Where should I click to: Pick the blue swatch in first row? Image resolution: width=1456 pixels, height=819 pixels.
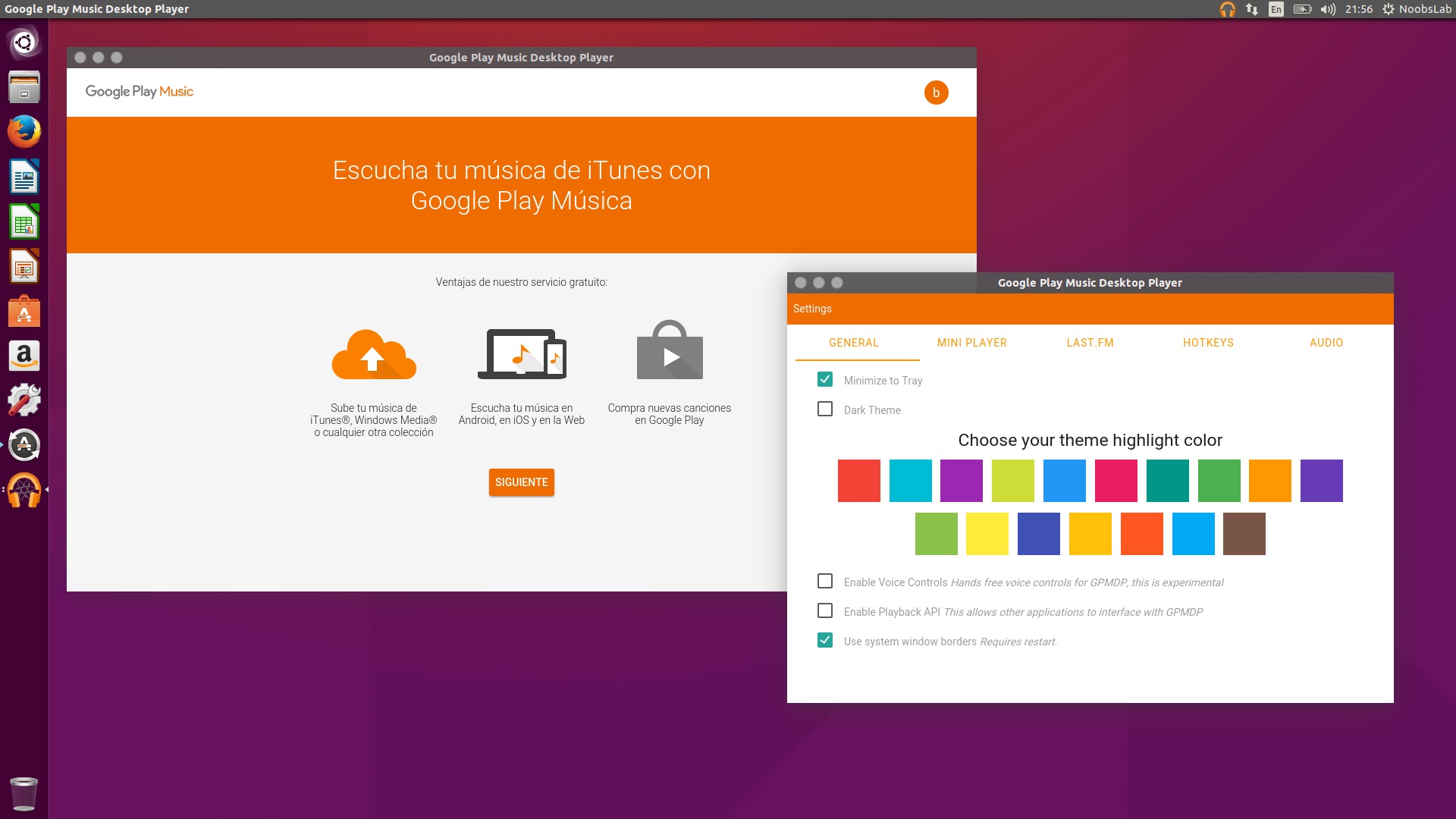[1065, 481]
